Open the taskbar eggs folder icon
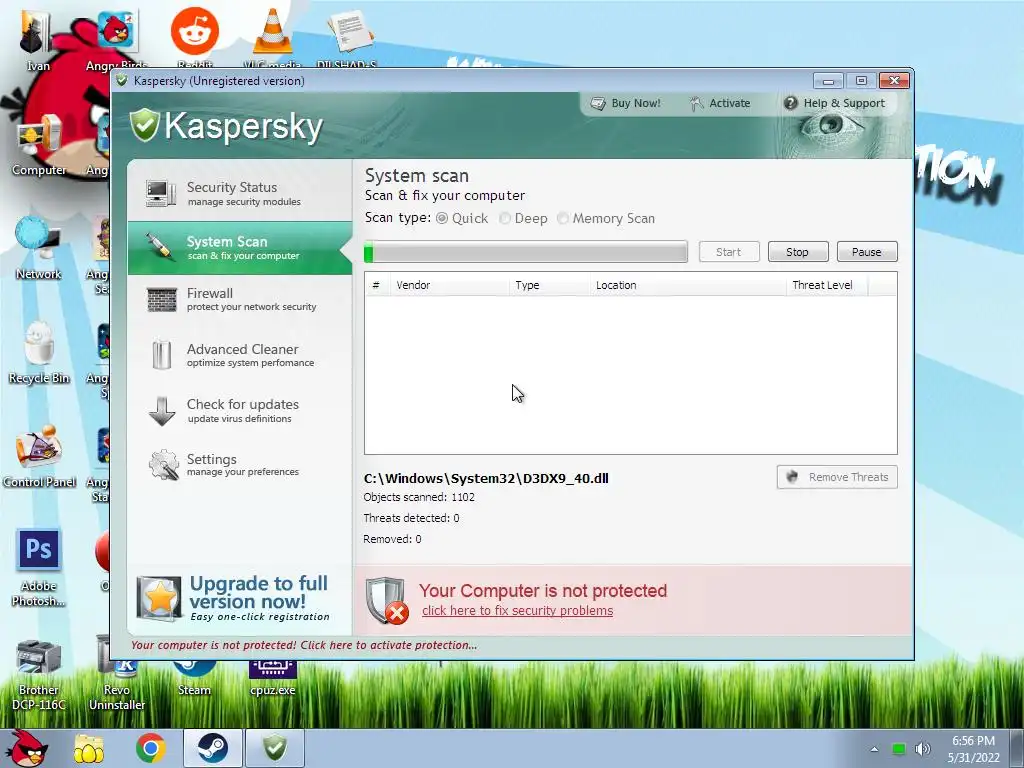 coord(89,748)
